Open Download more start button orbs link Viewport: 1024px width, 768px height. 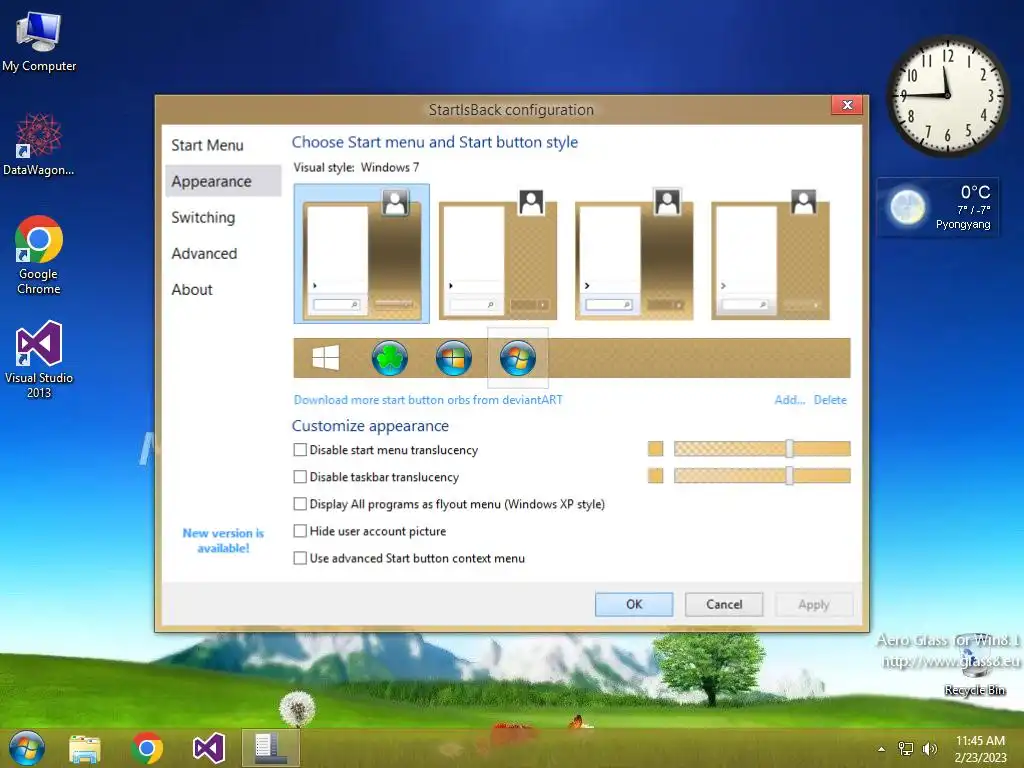[428, 400]
